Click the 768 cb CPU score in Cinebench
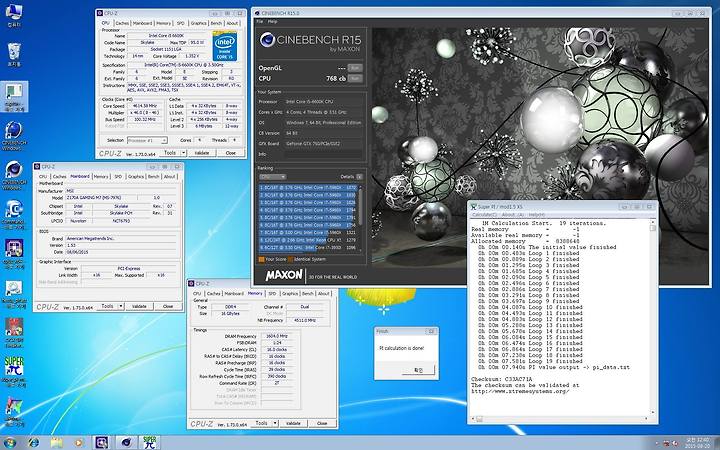This screenshot has height=450, width=720. [x=336, y=79]
